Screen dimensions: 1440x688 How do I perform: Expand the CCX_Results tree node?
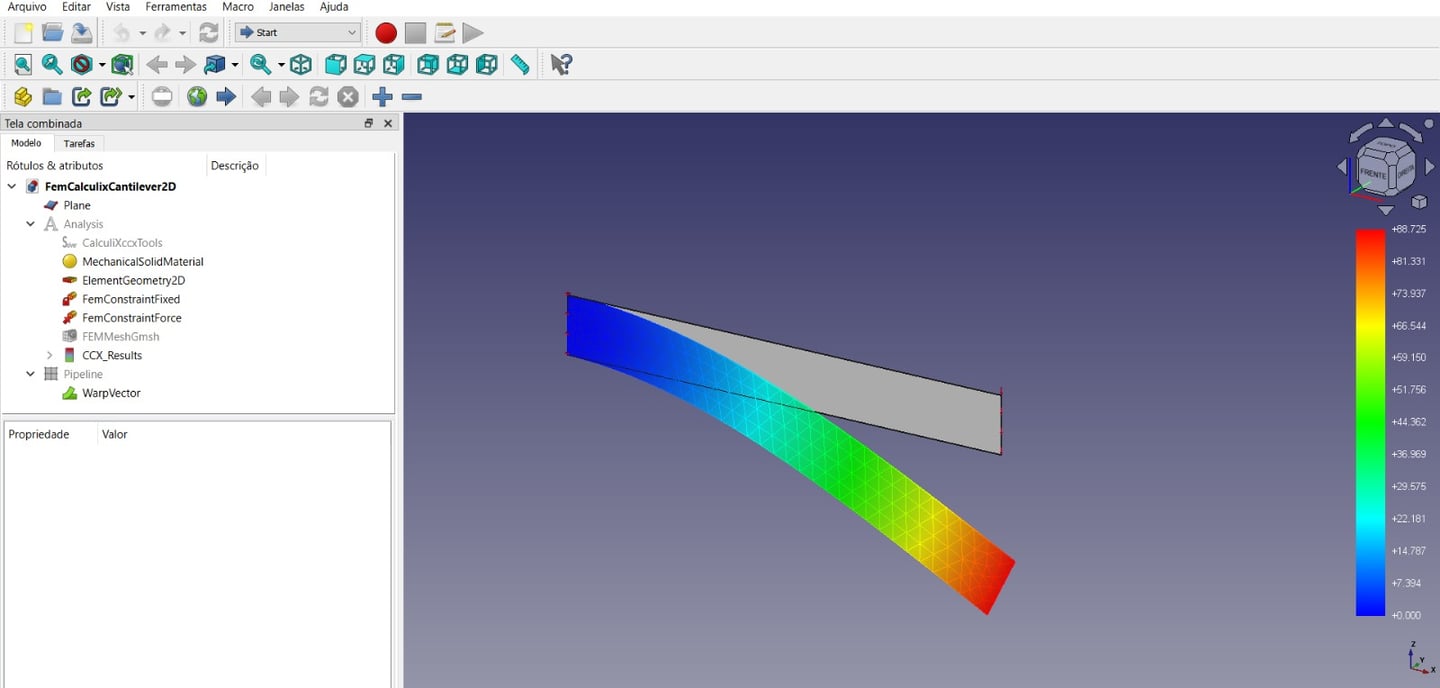(x=50, y=355)
